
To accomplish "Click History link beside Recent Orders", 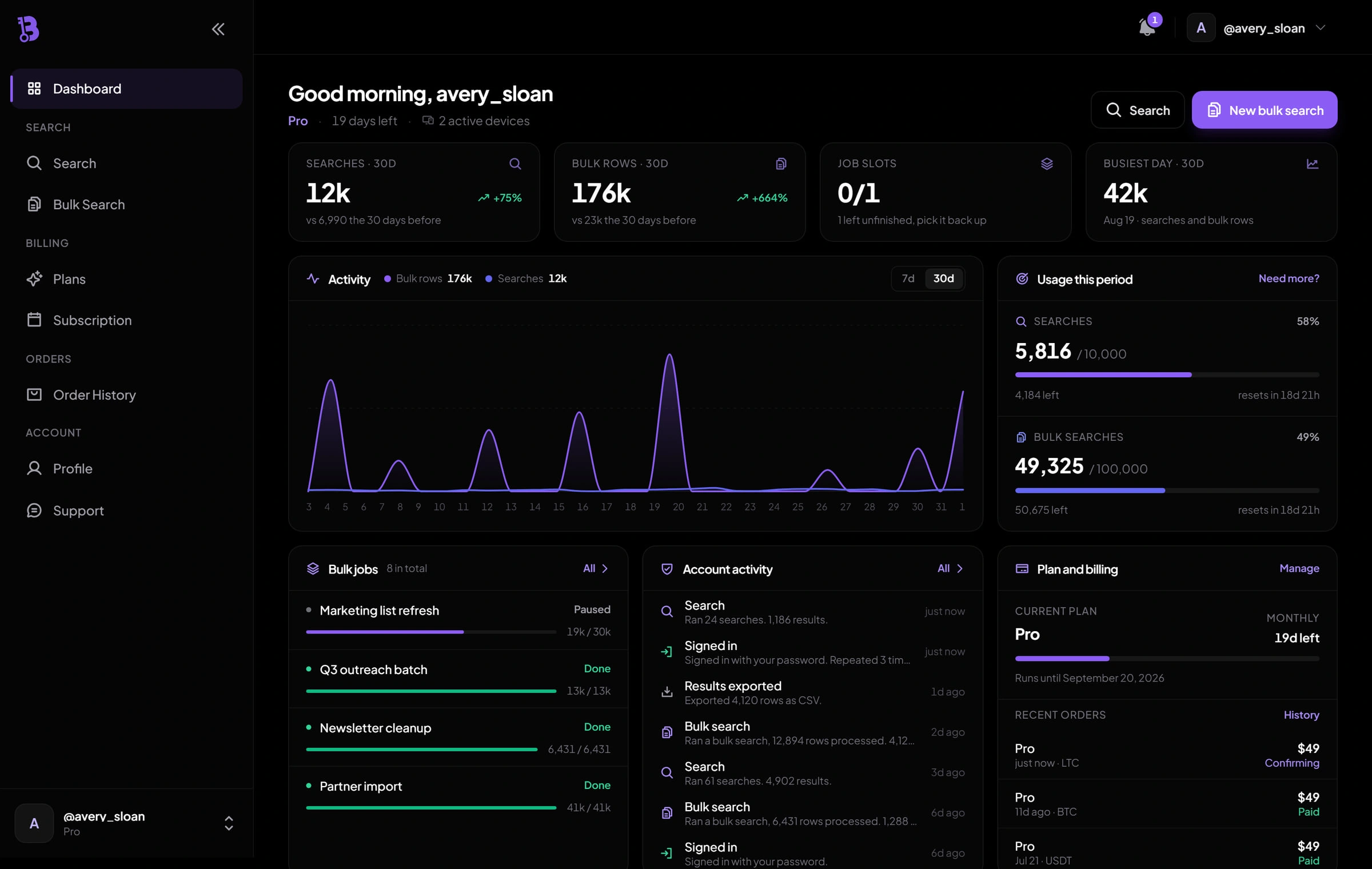I will (x=1301, y=715).
